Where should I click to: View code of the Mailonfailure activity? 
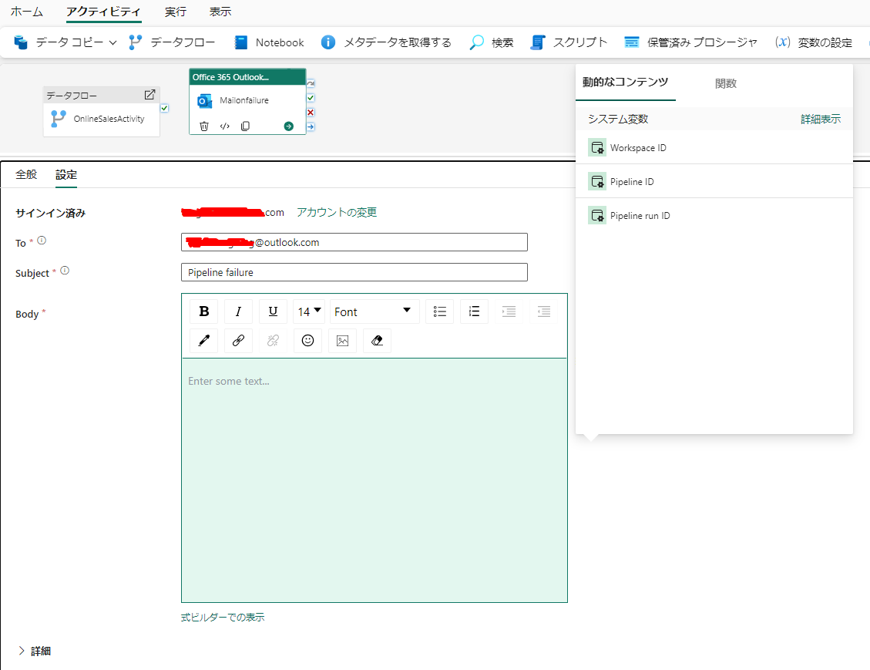pos(225,126)
